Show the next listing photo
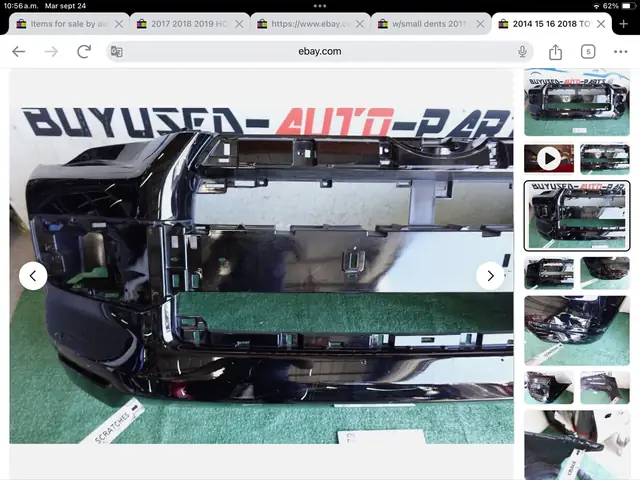 coord(490,276)
